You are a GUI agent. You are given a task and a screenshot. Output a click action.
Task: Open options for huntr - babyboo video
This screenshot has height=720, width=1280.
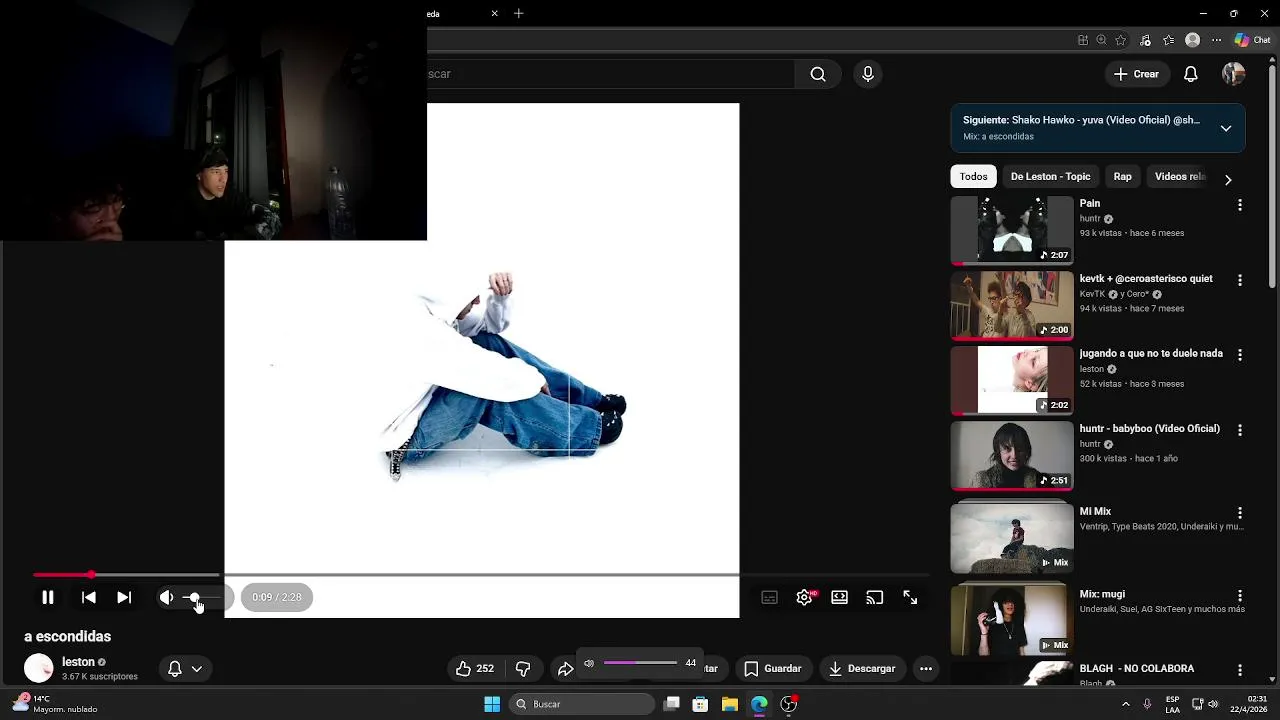pyautogui.click(x=1240, y=430)
